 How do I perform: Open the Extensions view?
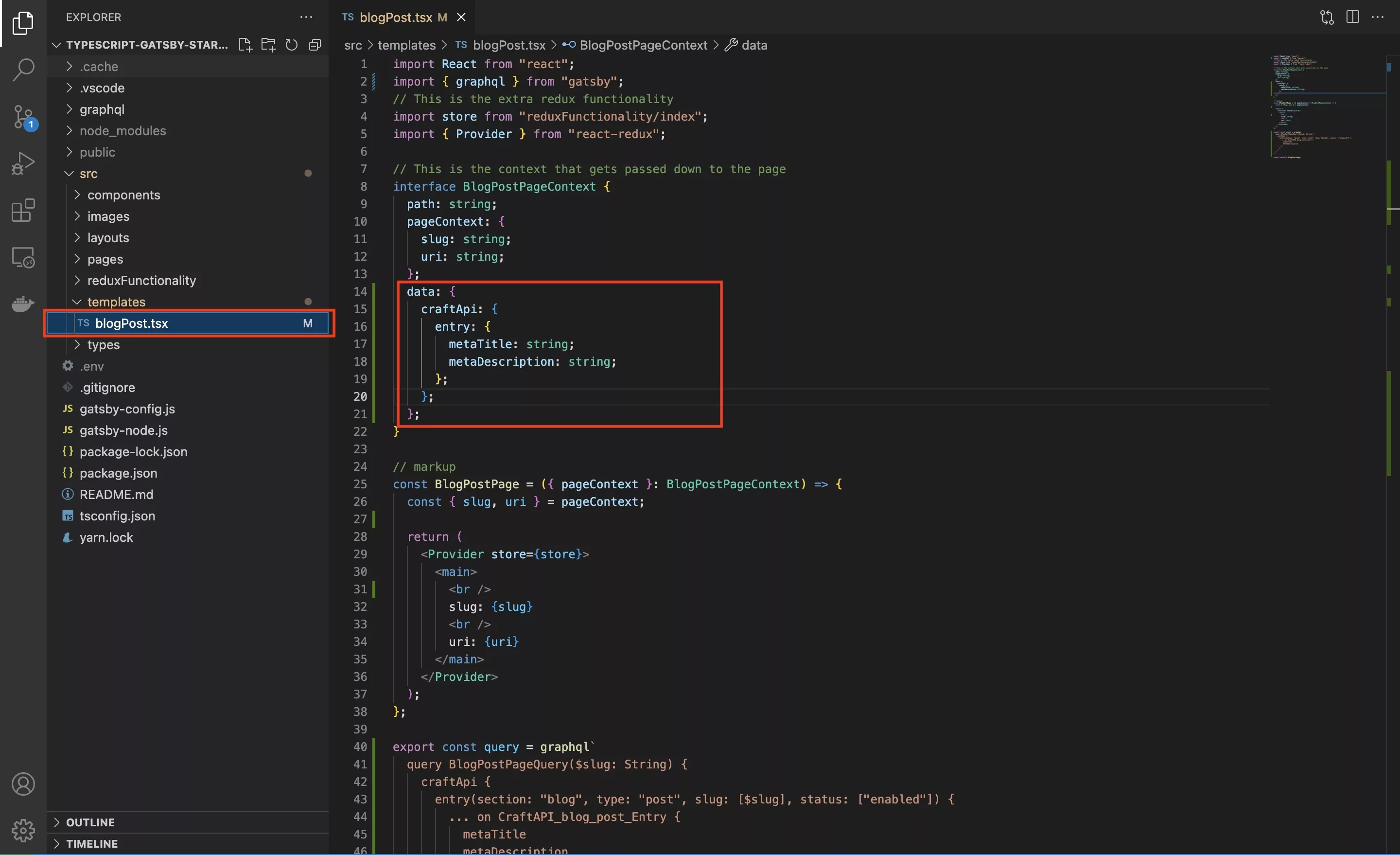pyautogui.click(x=23, y=210)
